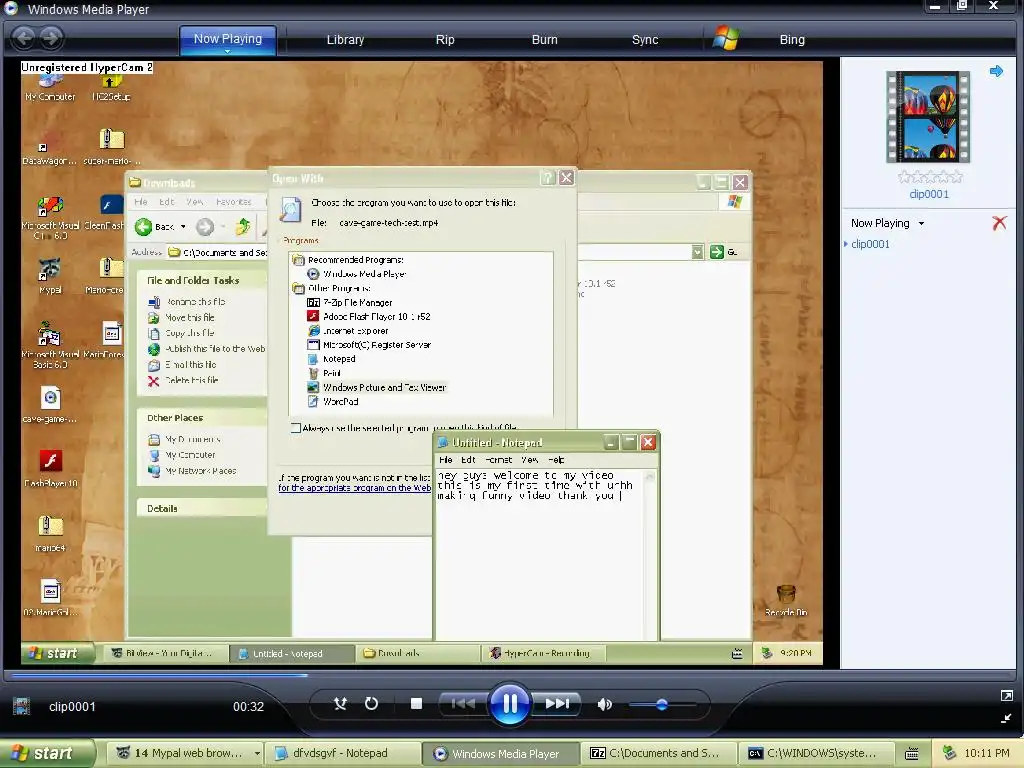Switch to compact mode
Screen dimensions: 1024x768
click(1006, 718)
